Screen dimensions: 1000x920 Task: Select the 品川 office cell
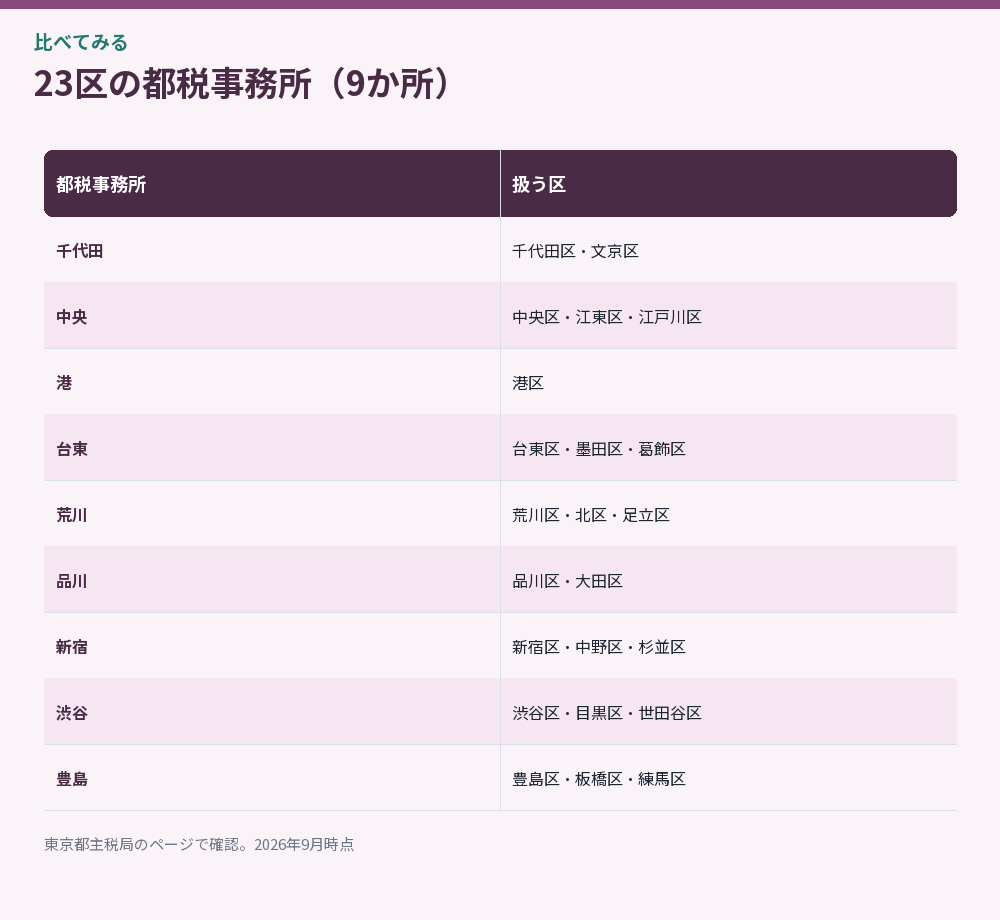272,580
